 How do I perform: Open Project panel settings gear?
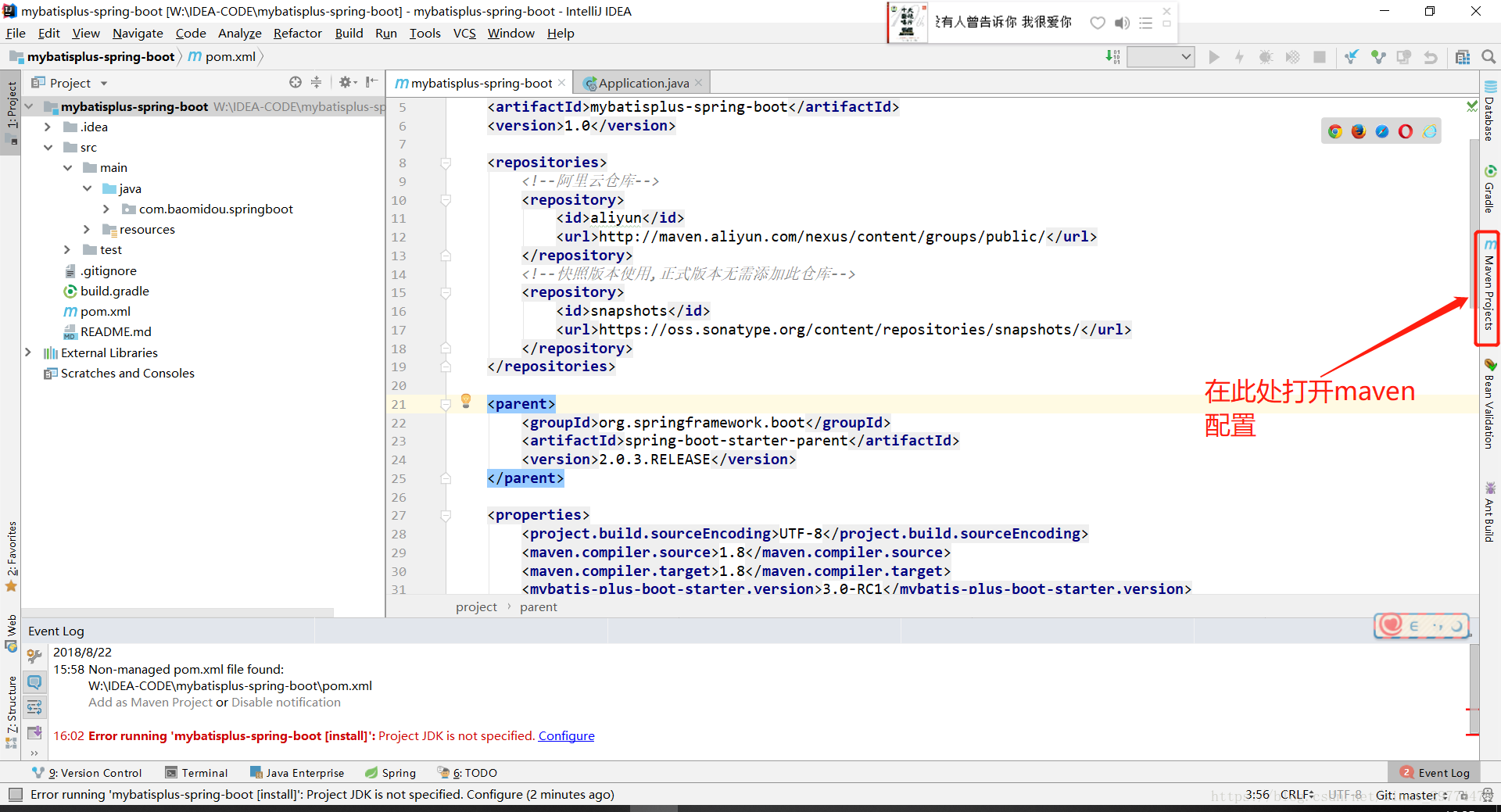click(347, 82)
